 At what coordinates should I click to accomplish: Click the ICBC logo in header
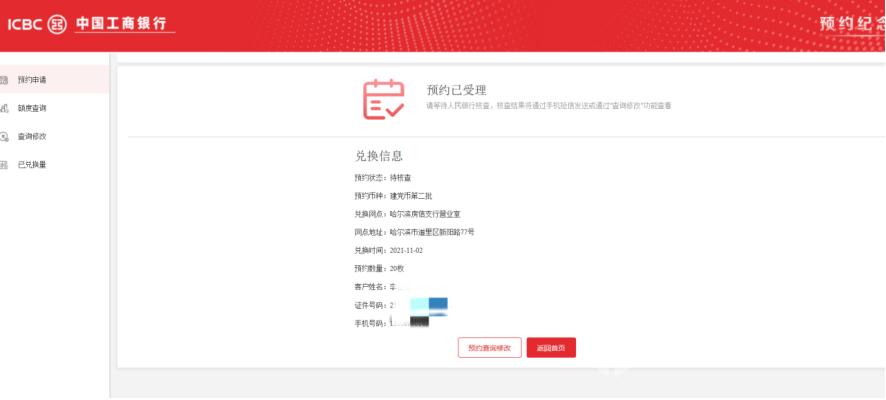point(37,25)
